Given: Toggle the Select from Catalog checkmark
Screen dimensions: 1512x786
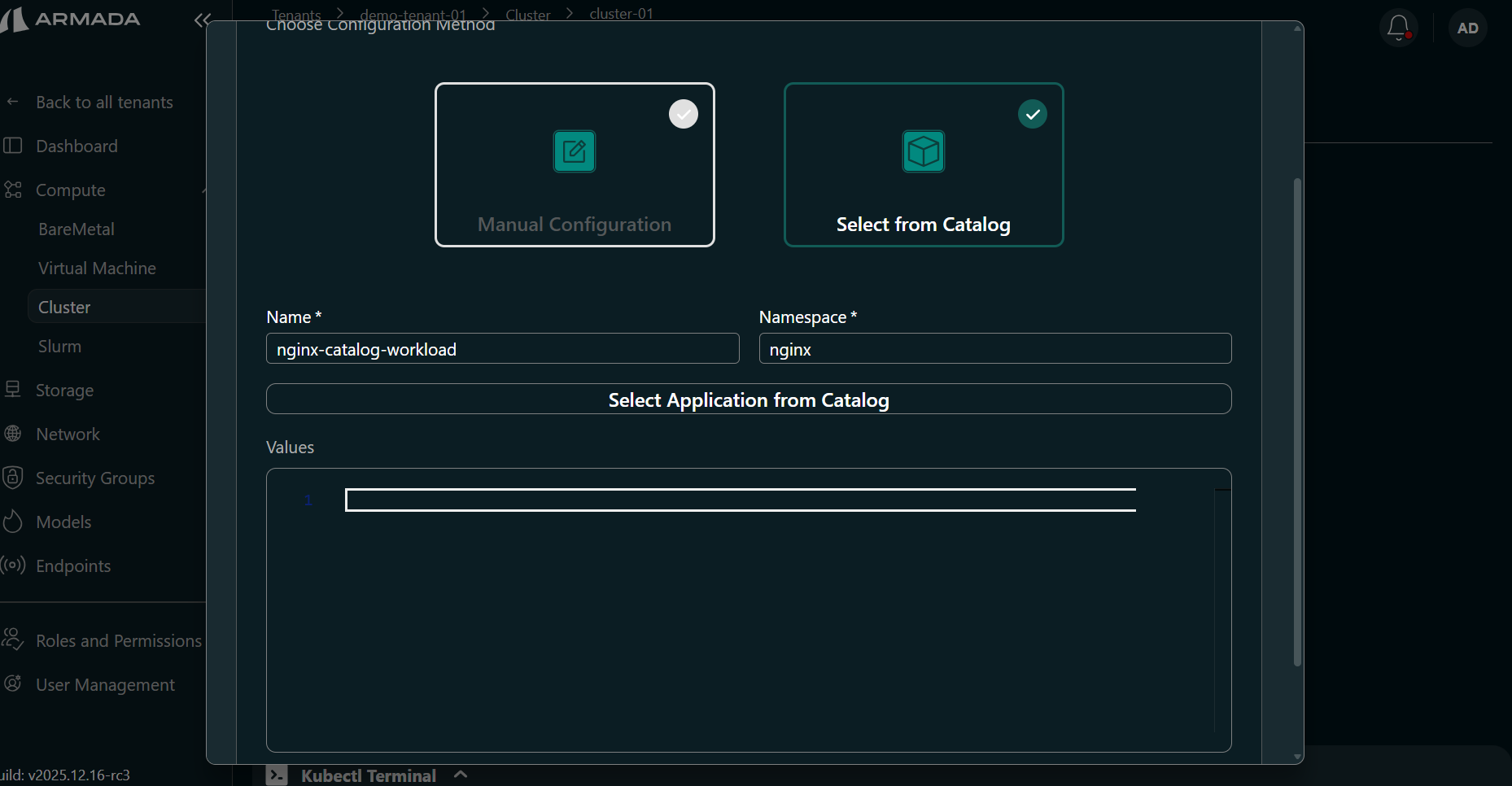Looking at the screenshot, I should [1032, 114].
